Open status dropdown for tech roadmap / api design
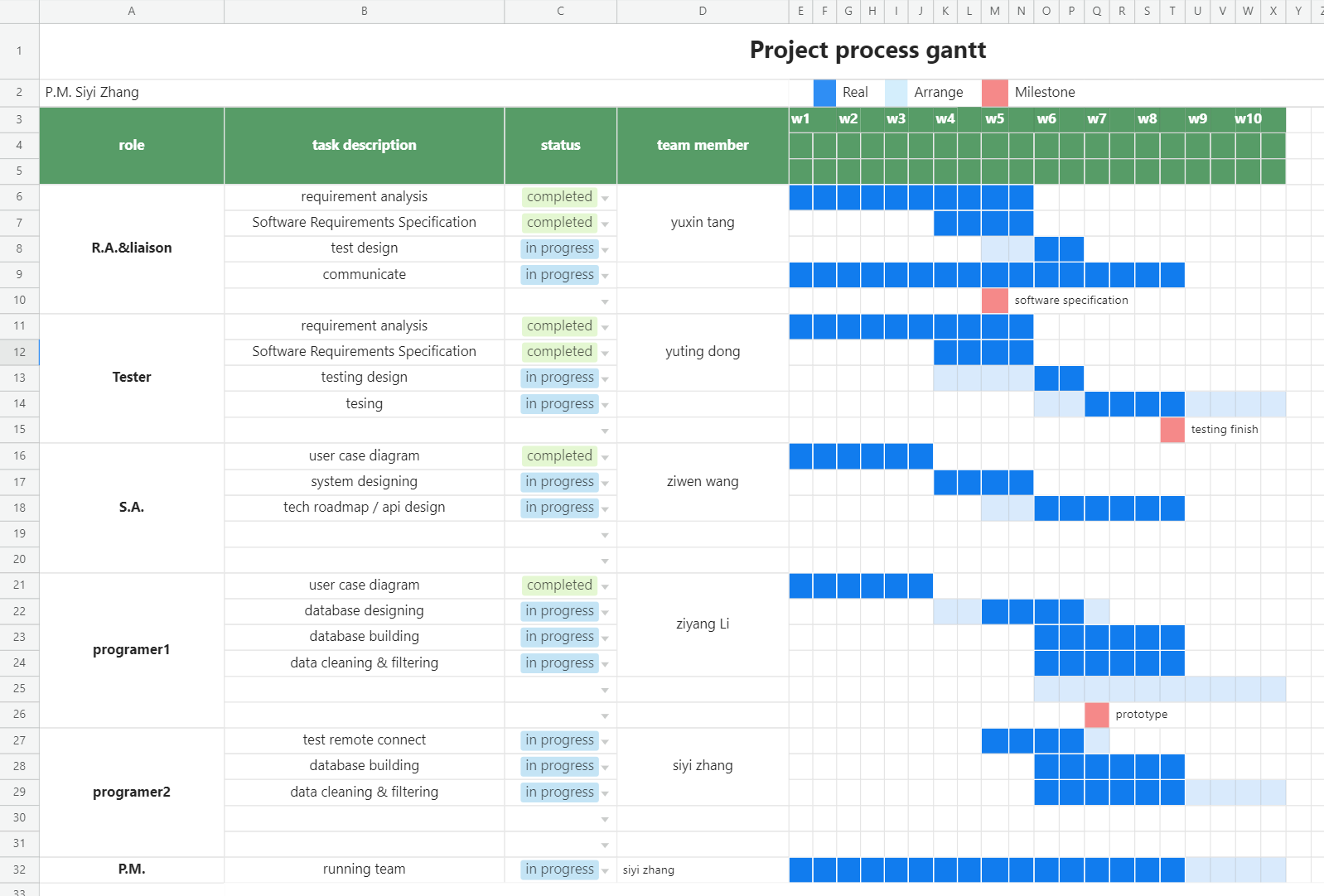 point(605,509)
